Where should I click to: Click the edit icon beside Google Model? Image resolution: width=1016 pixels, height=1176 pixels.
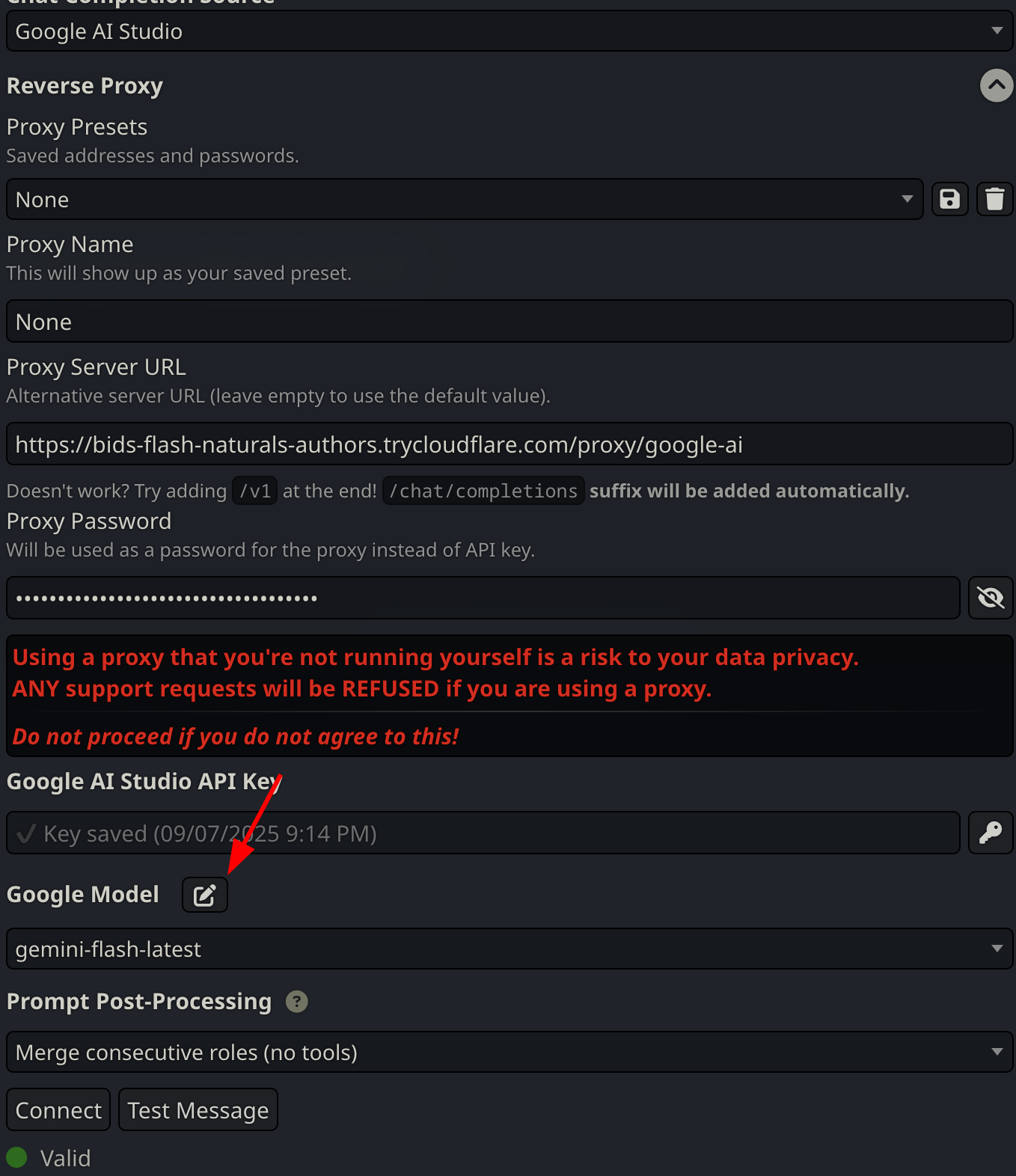click(x=205, y=895)
